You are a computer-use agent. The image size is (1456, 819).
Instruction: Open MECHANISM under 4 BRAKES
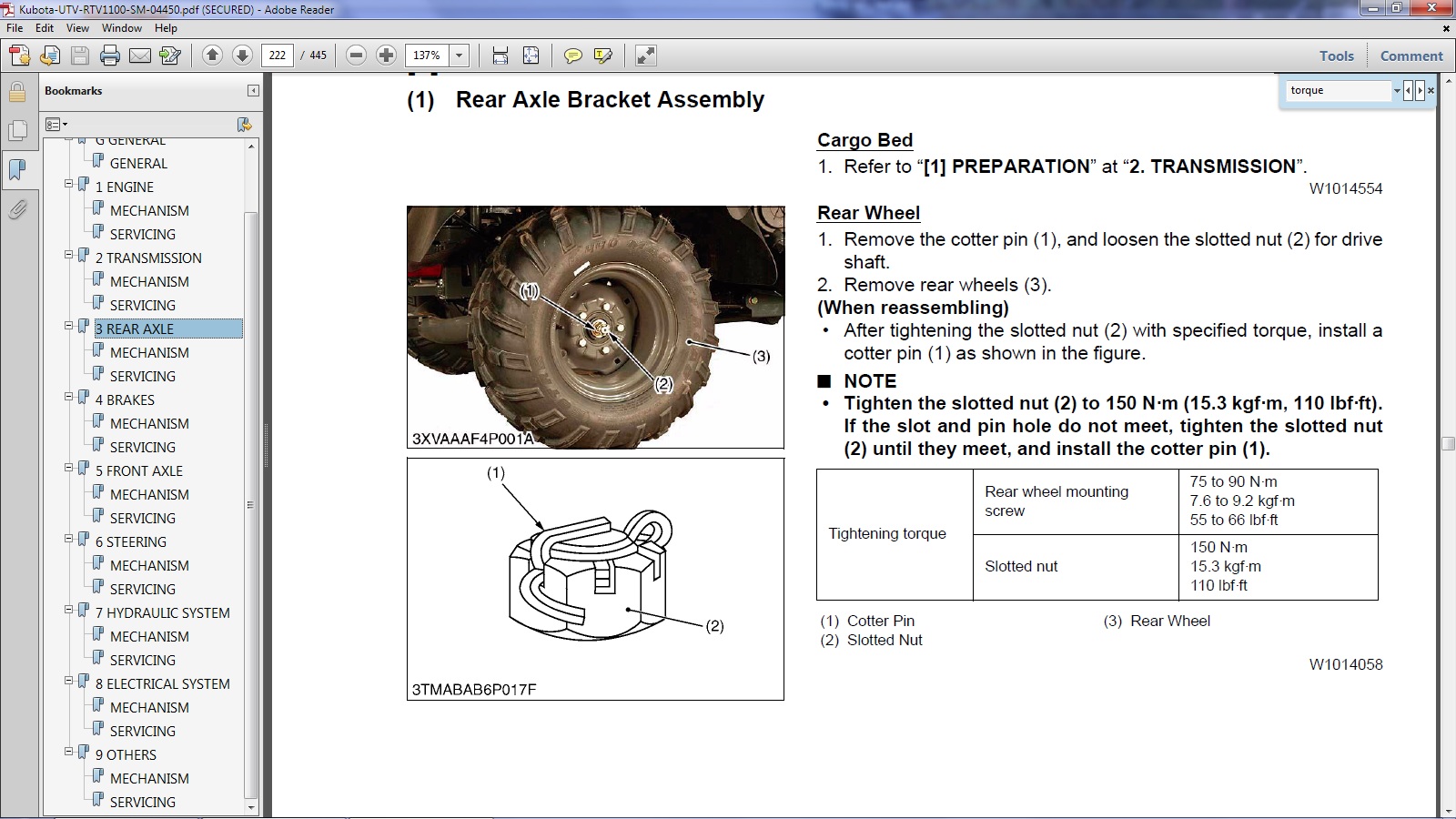click(149, 424)
